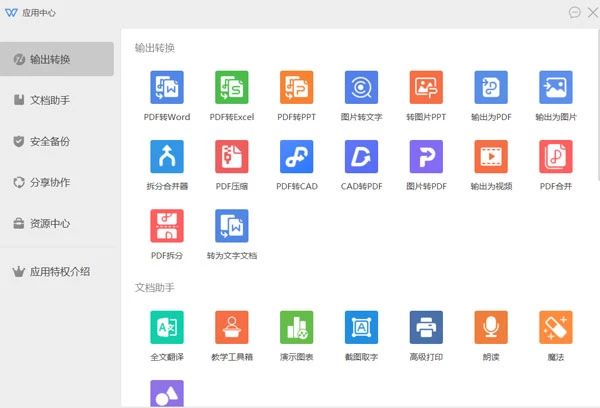Image resolution: width=600 pixels, height=408 pixels.
Task: Start the 全文翻译 translation tool
Action: click(167, 327)
